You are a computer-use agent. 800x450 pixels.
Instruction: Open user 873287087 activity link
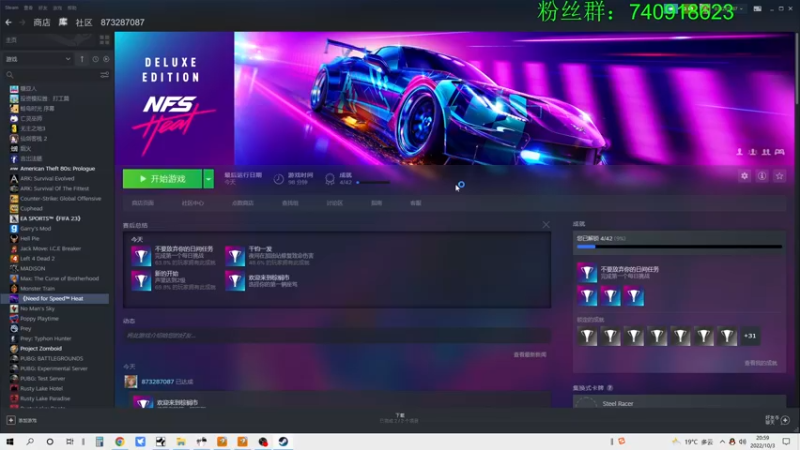point(158,382)
